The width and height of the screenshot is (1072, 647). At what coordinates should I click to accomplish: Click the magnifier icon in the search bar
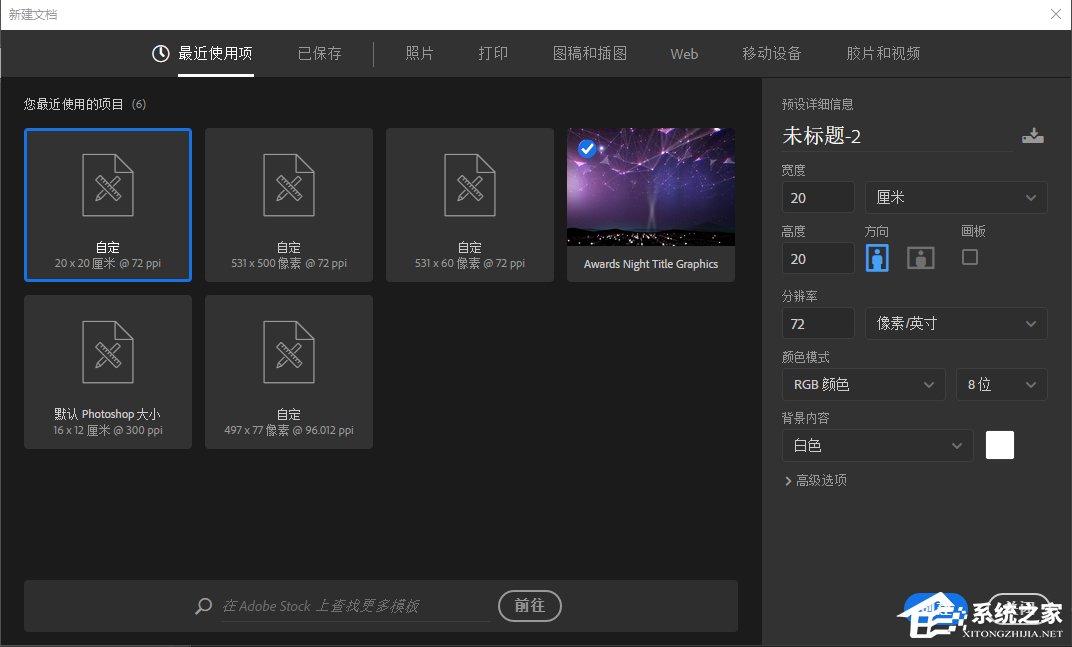(x=203, y=606)
